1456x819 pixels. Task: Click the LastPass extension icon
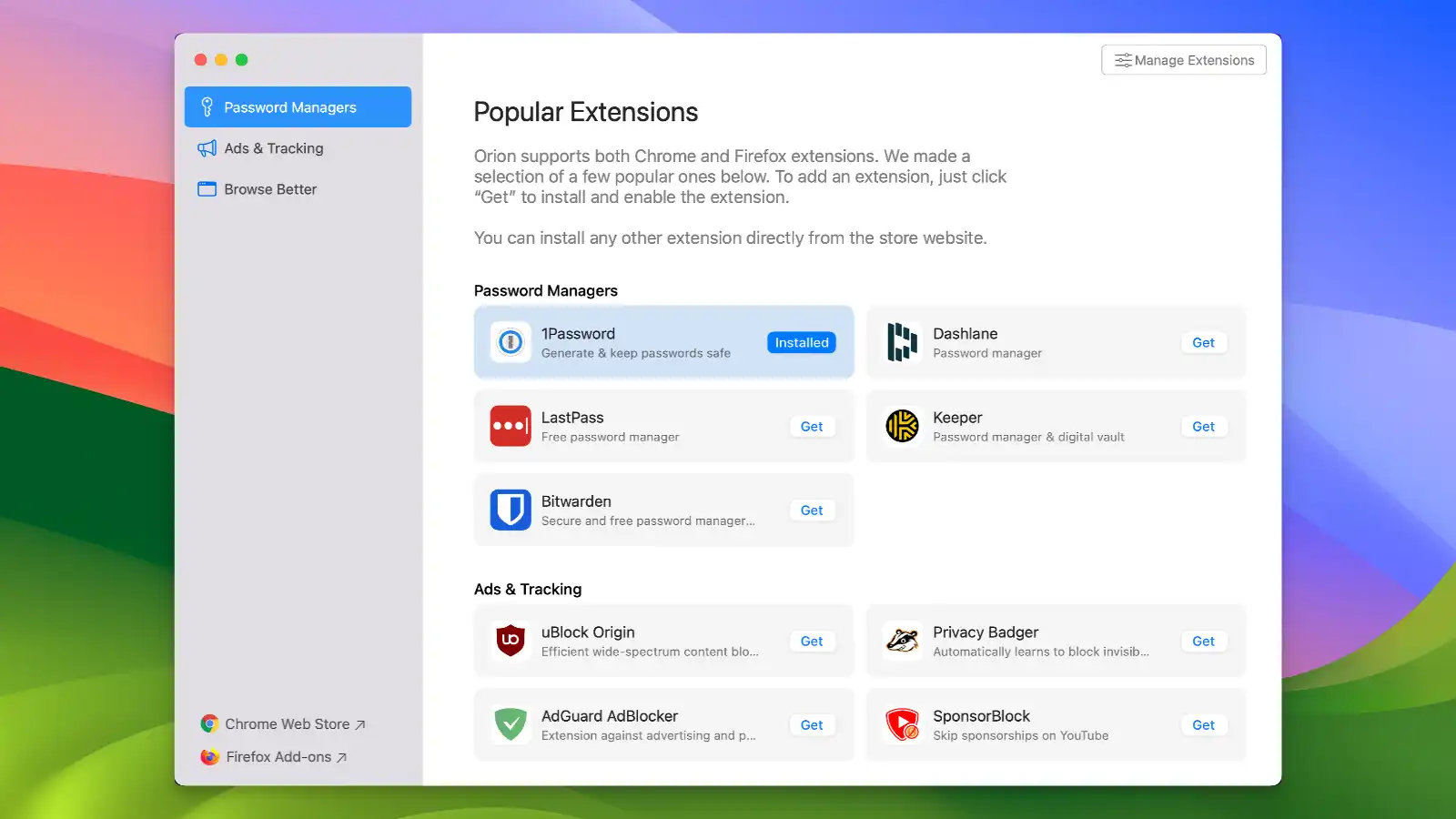coord(511,426)
